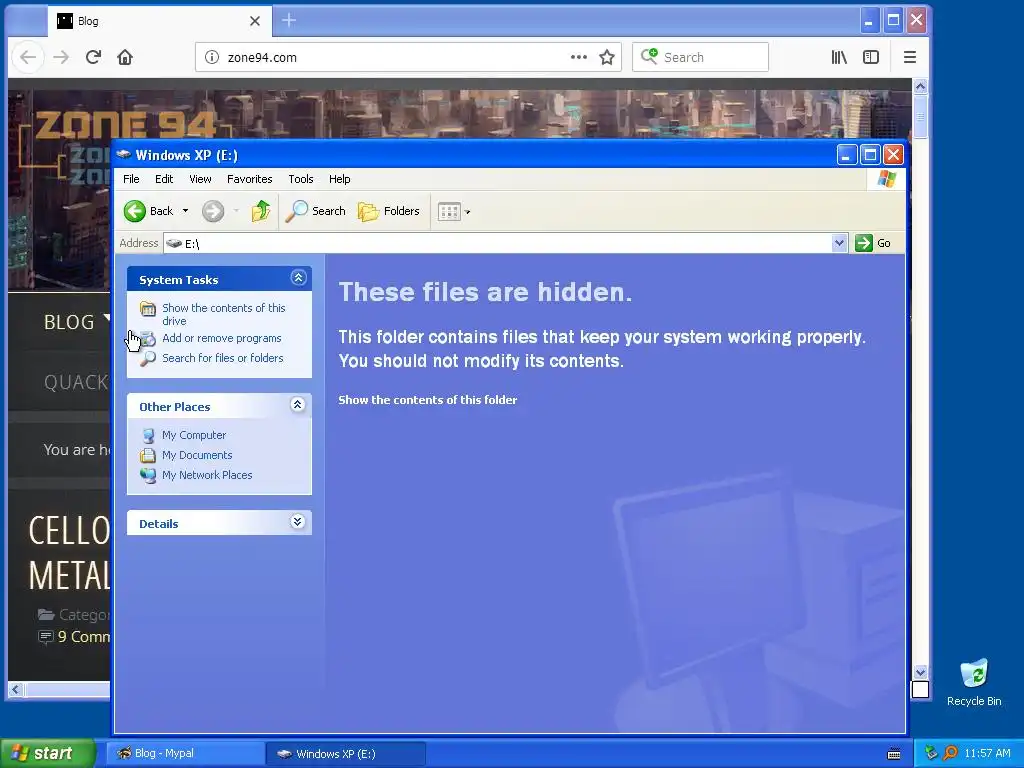Reload the page in the browser
This screenshot has height=768, width=1024.
click(x=93, y=57)
